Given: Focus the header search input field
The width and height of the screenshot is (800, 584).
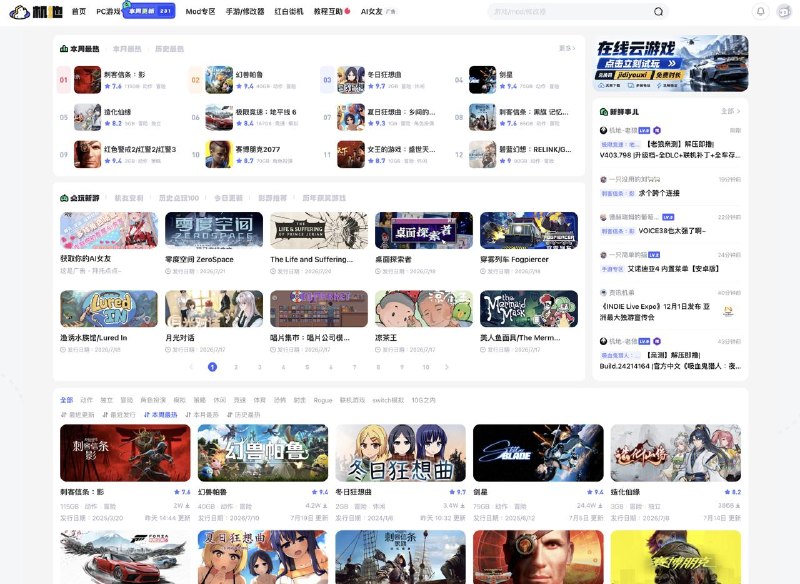Looking at the screenshot, I should 570,11.
